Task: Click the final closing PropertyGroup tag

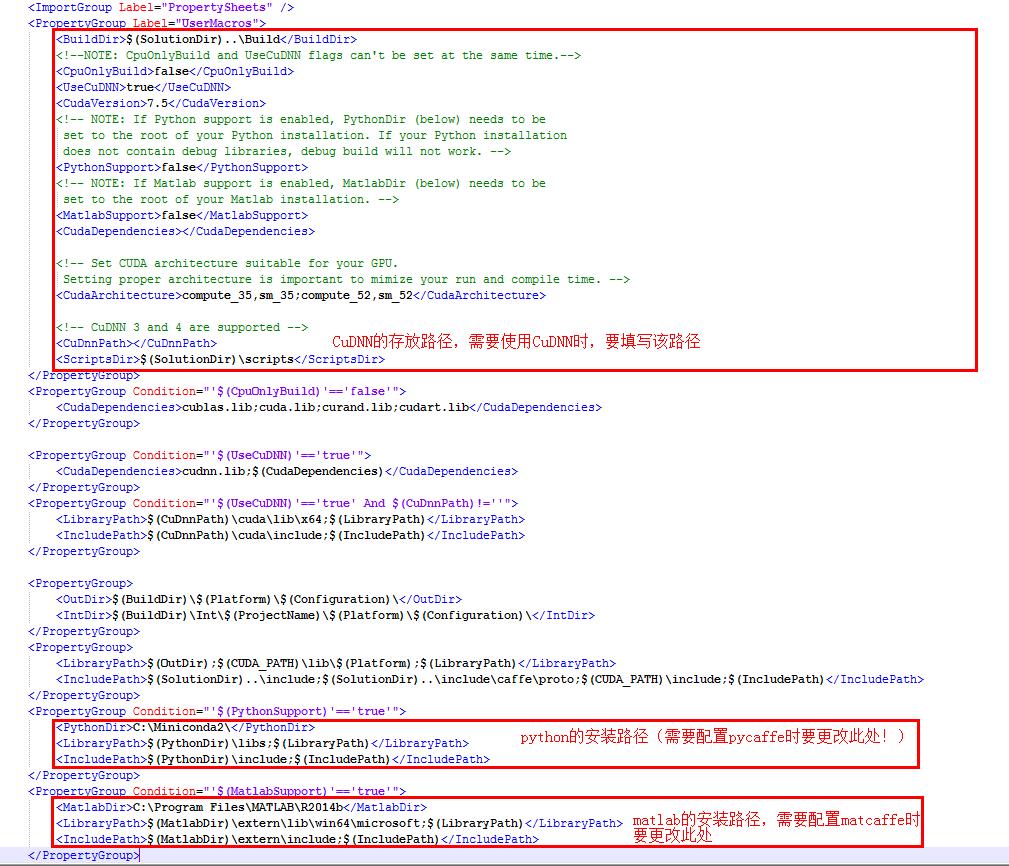Action: point(84,856)
